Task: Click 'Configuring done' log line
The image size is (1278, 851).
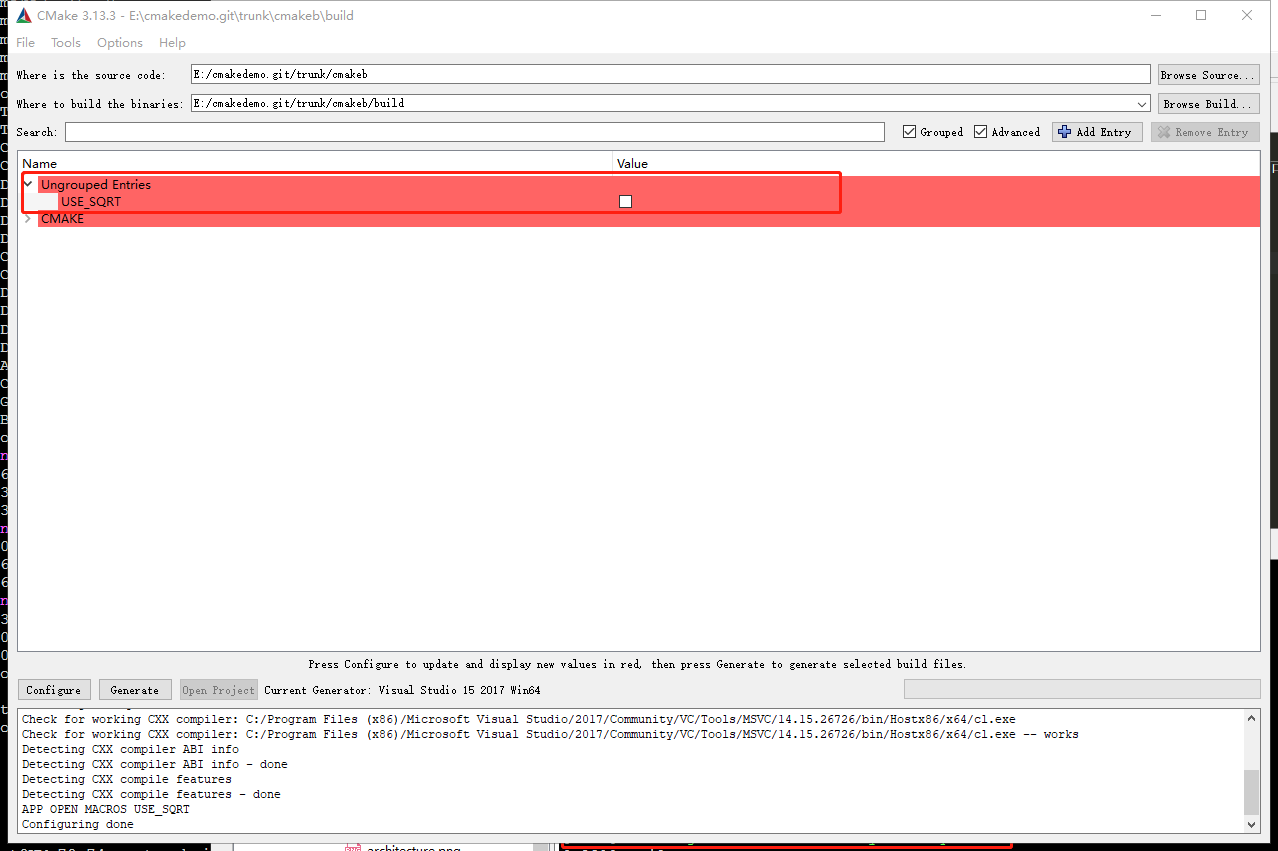Action: [x=78, y=824]
